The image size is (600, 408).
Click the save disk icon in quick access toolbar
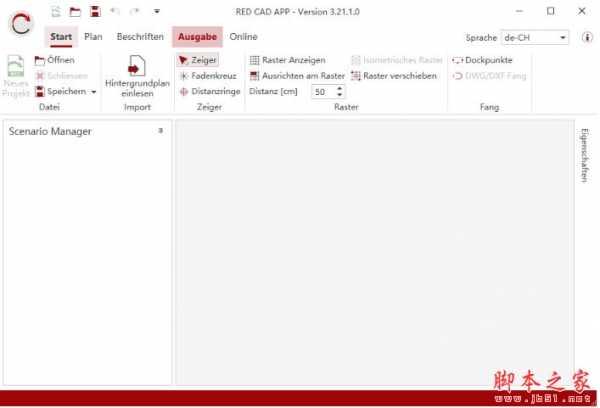point(95,11)
